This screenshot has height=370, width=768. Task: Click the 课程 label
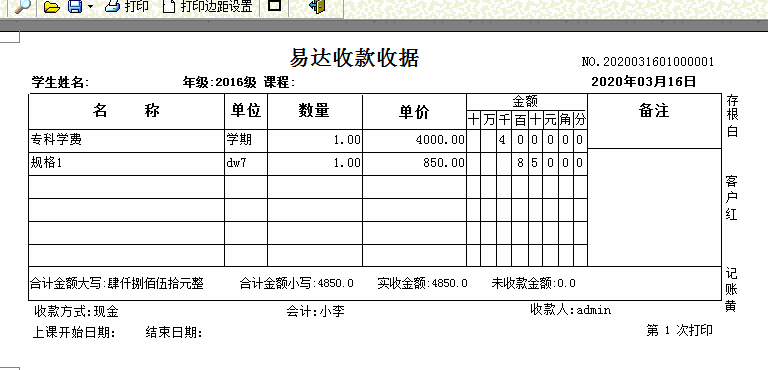click(280, 82)
